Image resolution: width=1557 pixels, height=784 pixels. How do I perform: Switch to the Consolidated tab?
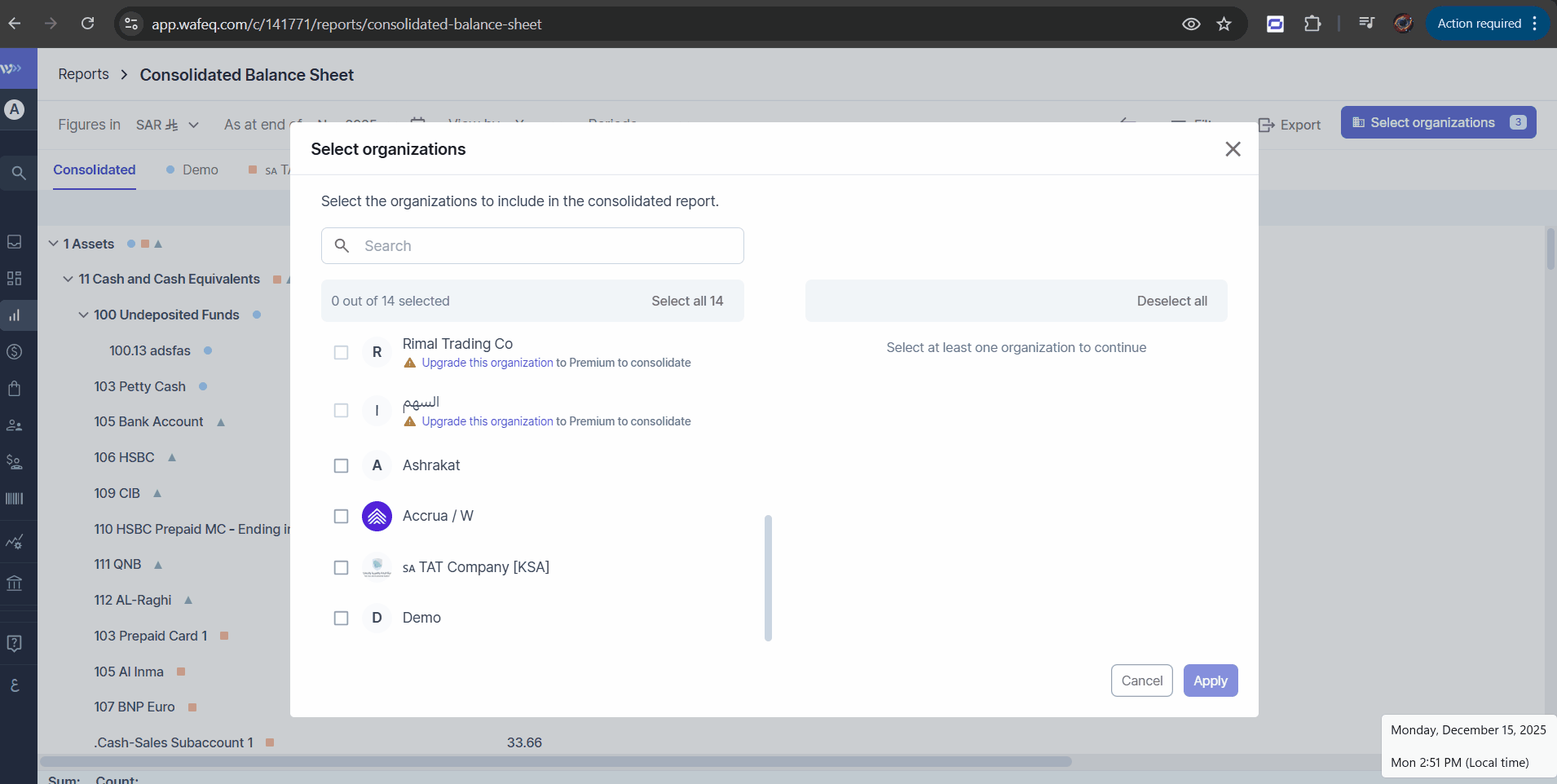click(x=95, y=170)
